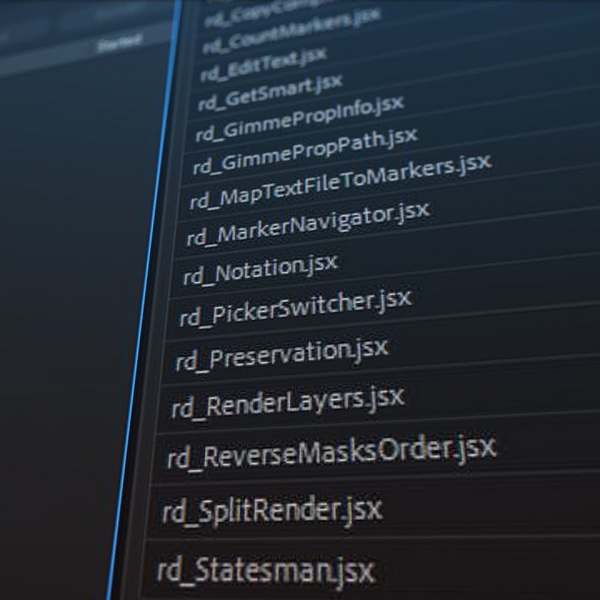Select rd_CountMarkers.jsx in the script list
This screenshot has height=600, width=600.
point(292,31)
